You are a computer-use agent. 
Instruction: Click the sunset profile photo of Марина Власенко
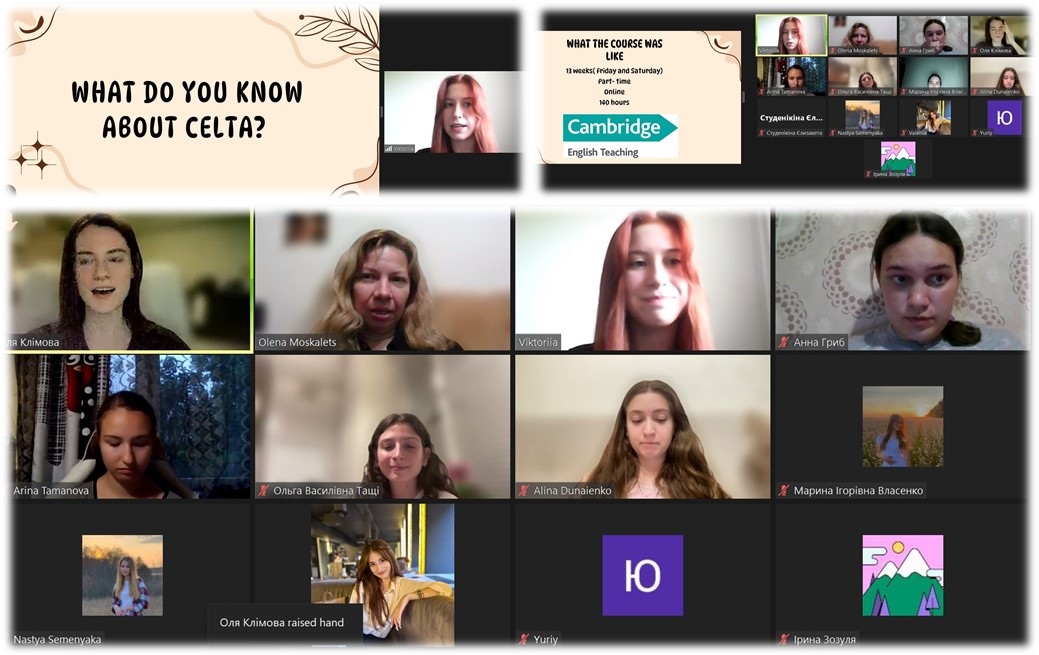coord(902,426)
